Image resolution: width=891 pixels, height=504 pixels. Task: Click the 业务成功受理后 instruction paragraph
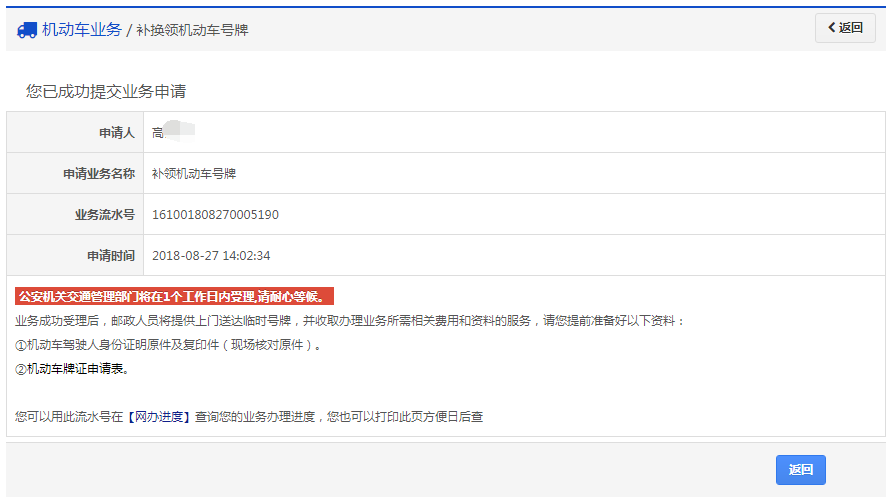350,321
